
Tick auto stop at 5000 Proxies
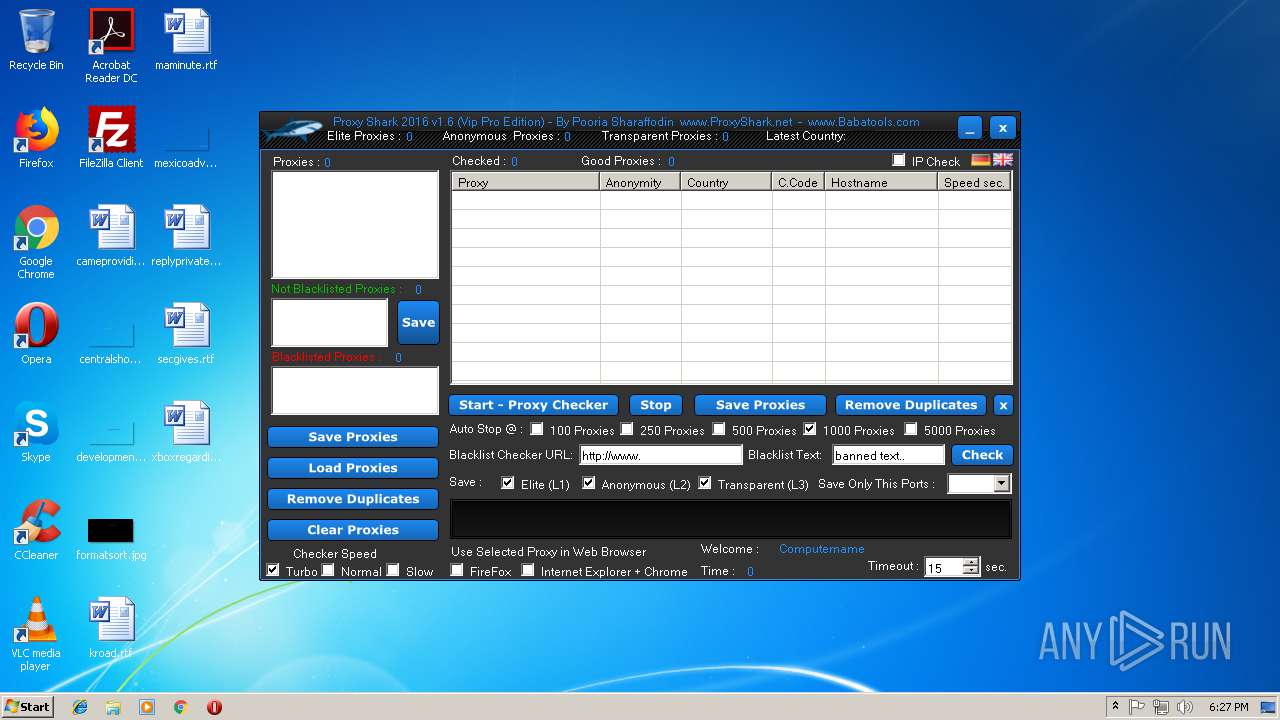(x=911, y=430)
